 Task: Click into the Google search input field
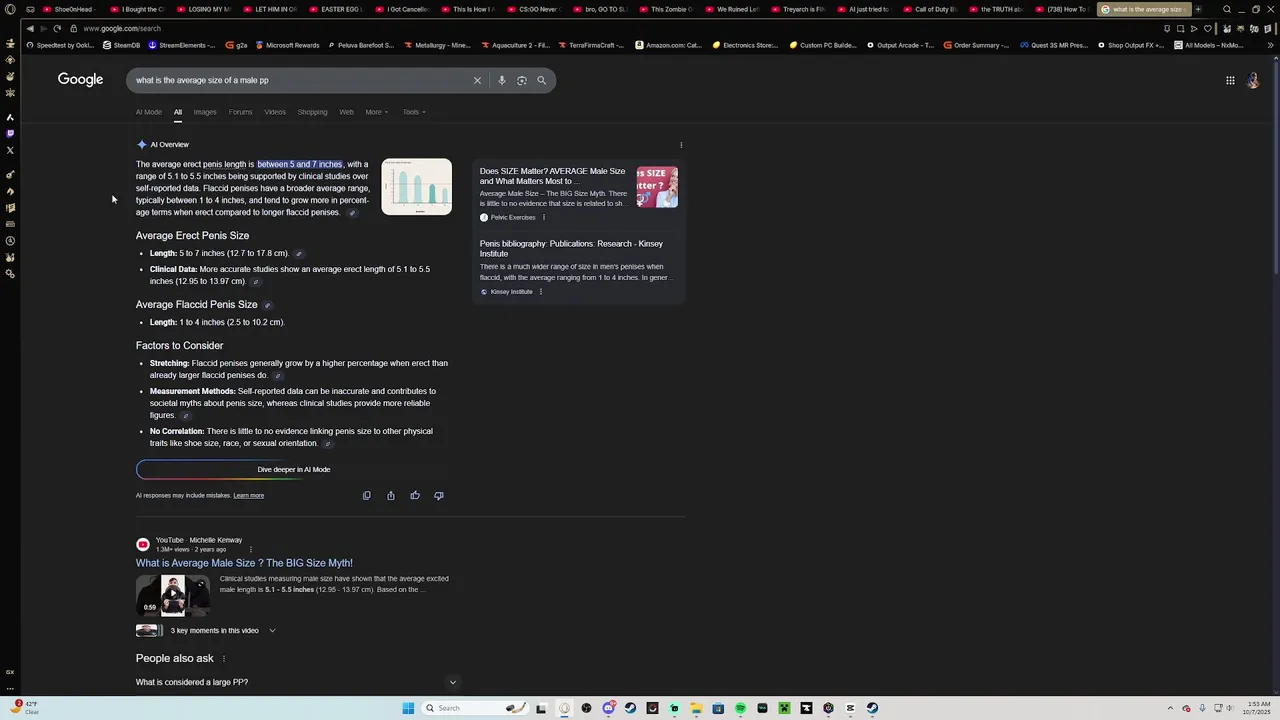click(x=300, y=80)
